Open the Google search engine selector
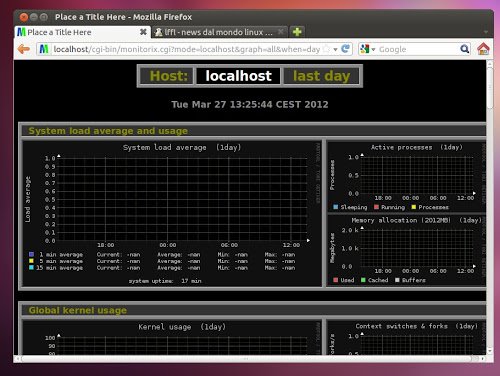The image size is (500, 376). (x=368, y=49)
